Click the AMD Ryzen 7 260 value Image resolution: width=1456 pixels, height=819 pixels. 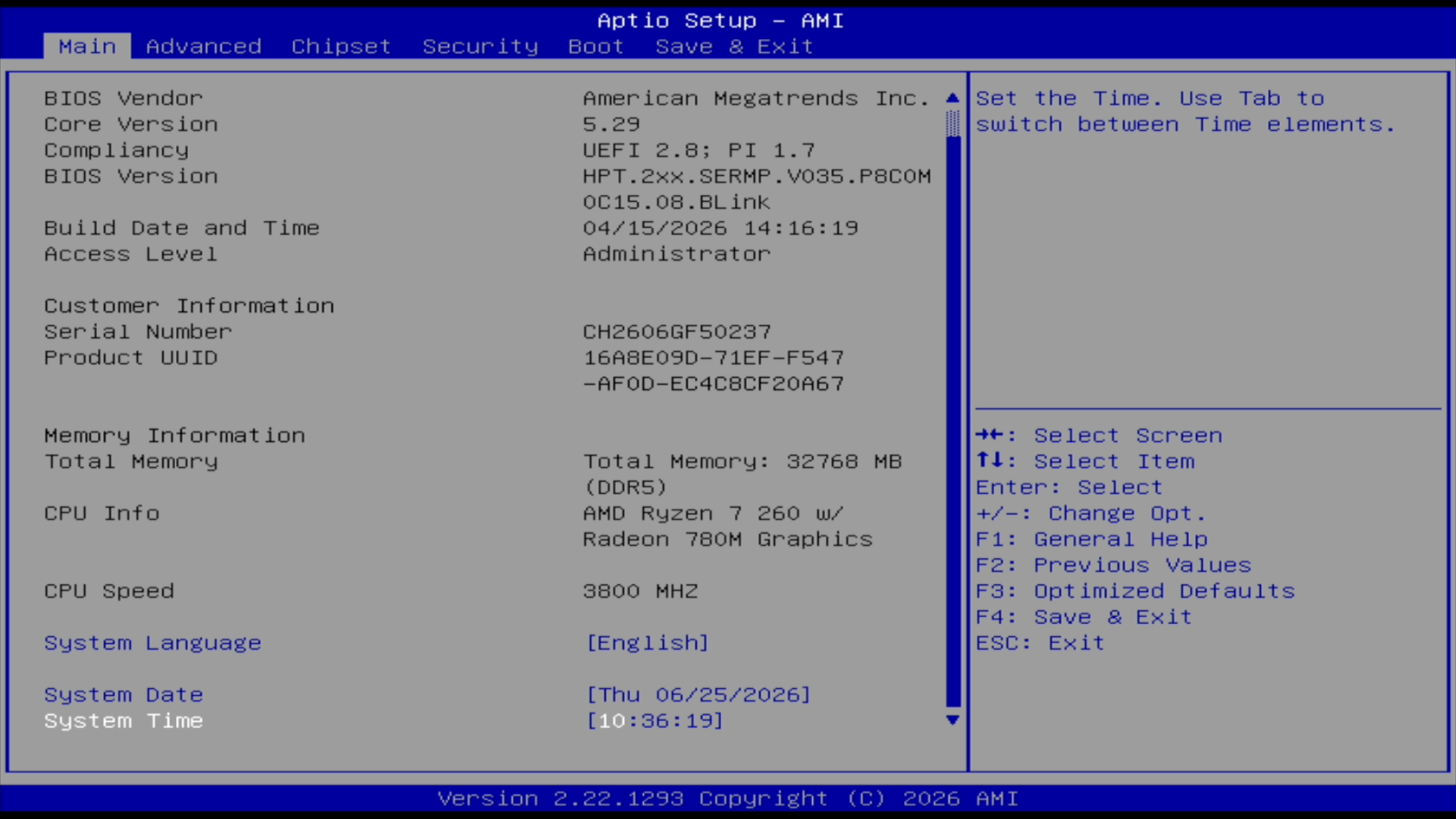tap(713, 513)
